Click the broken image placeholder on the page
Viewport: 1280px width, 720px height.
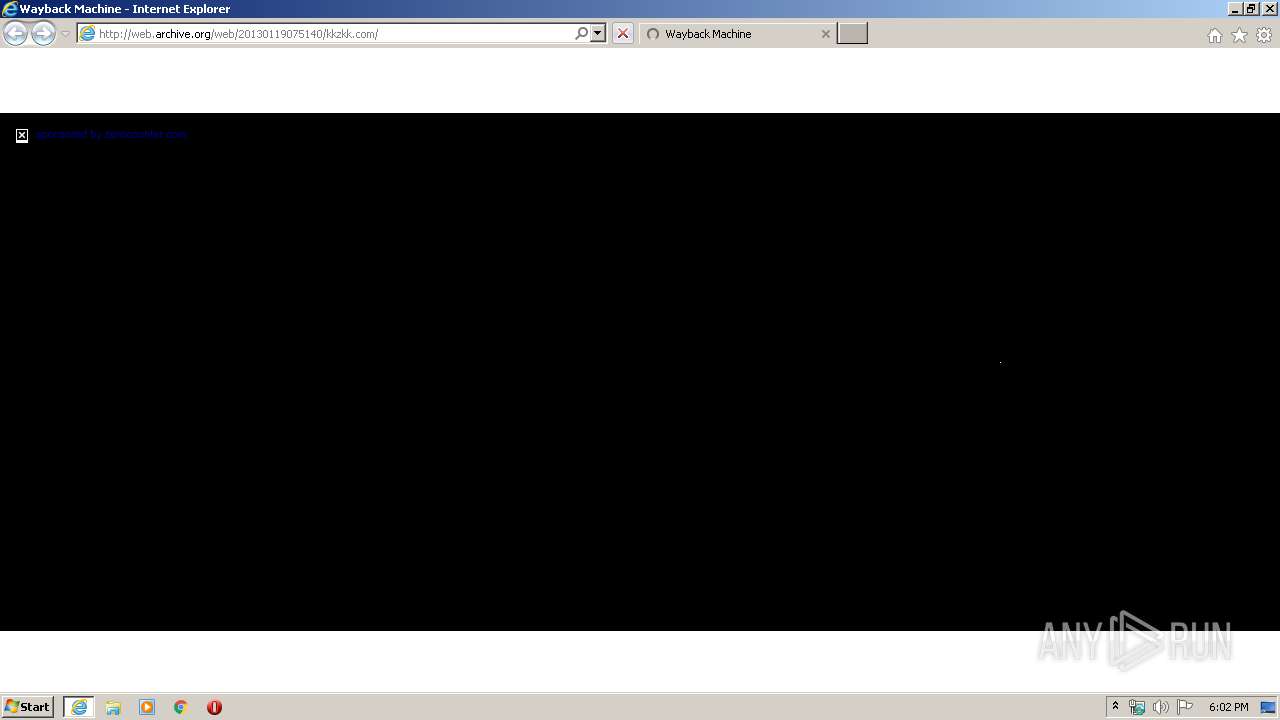tap(22, 135)
